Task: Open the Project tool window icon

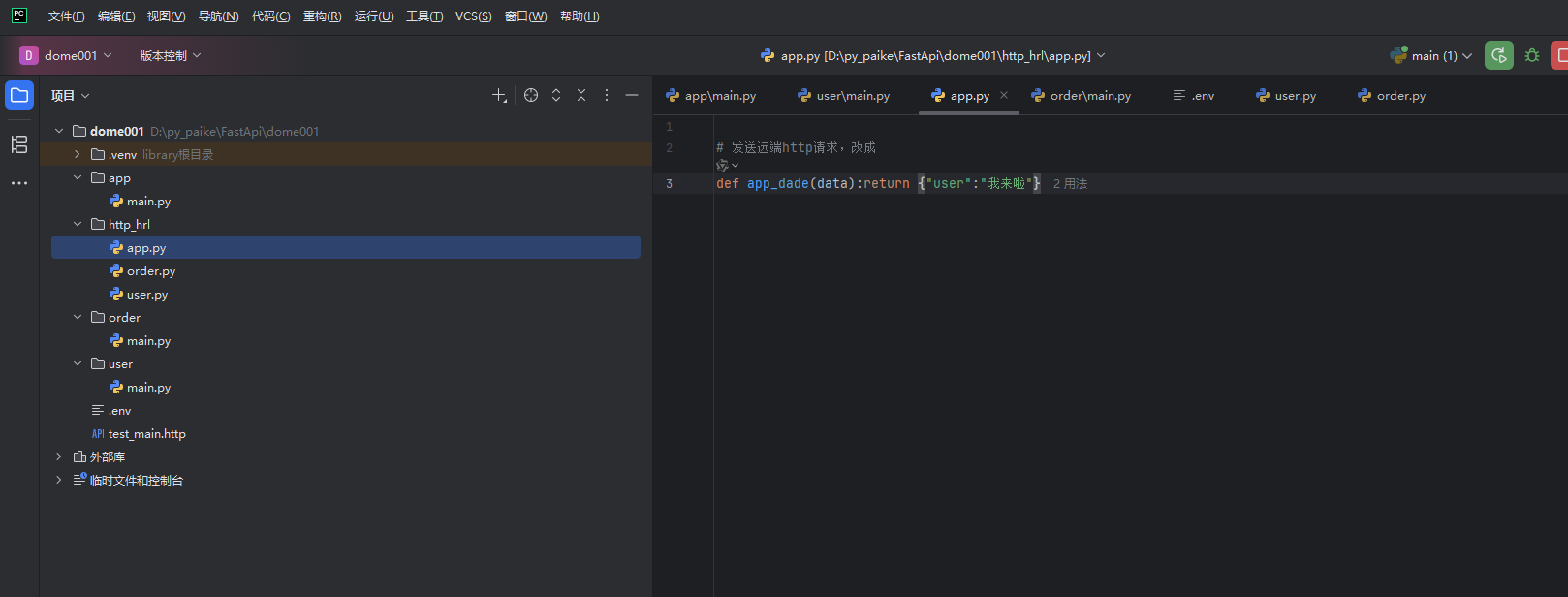Action: 19,95
